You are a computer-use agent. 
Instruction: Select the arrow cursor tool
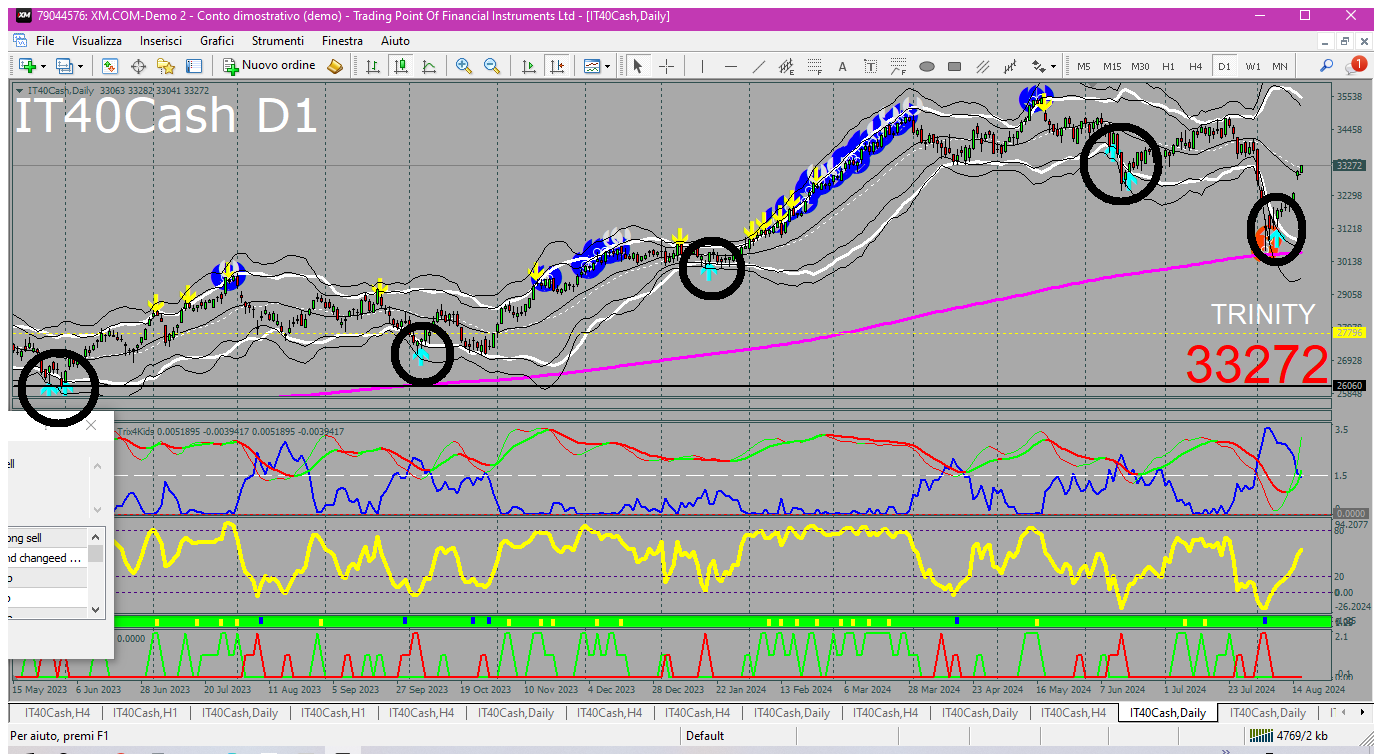pyautogui.click(x=638, y=66)
